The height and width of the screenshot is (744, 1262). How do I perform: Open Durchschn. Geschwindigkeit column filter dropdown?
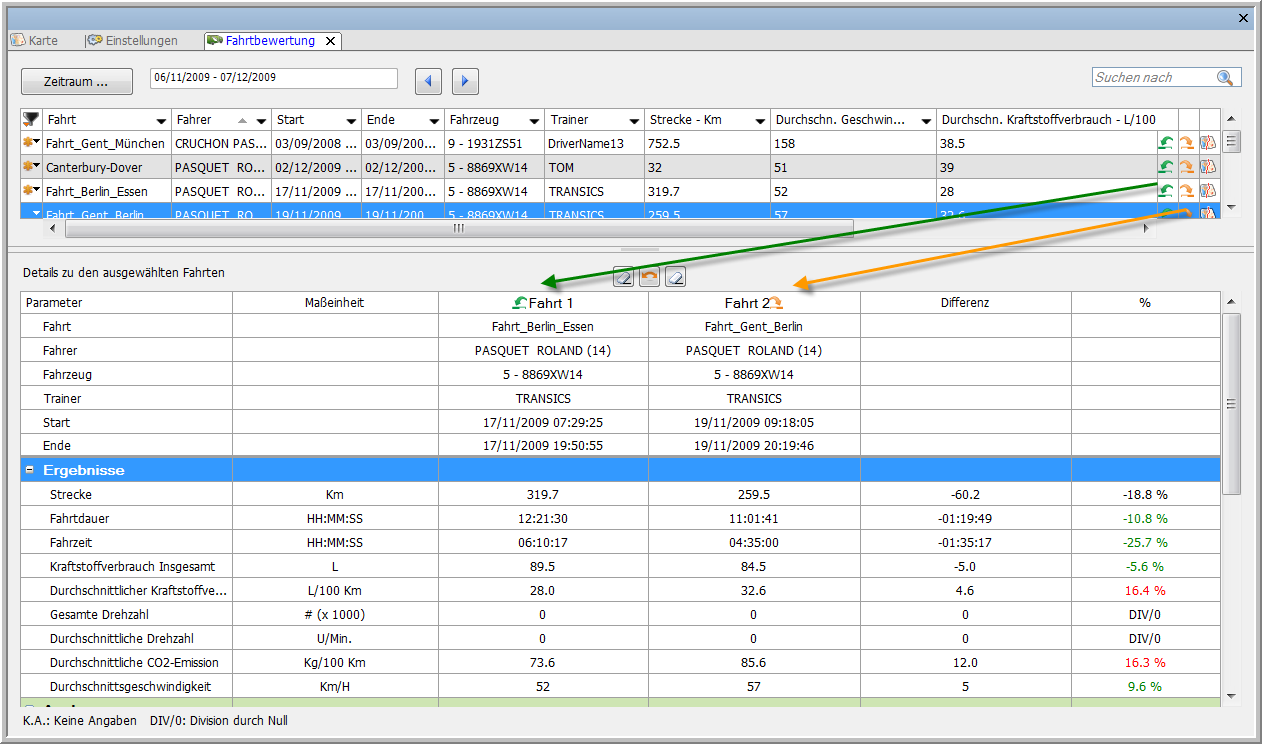(x=927, y=121)
